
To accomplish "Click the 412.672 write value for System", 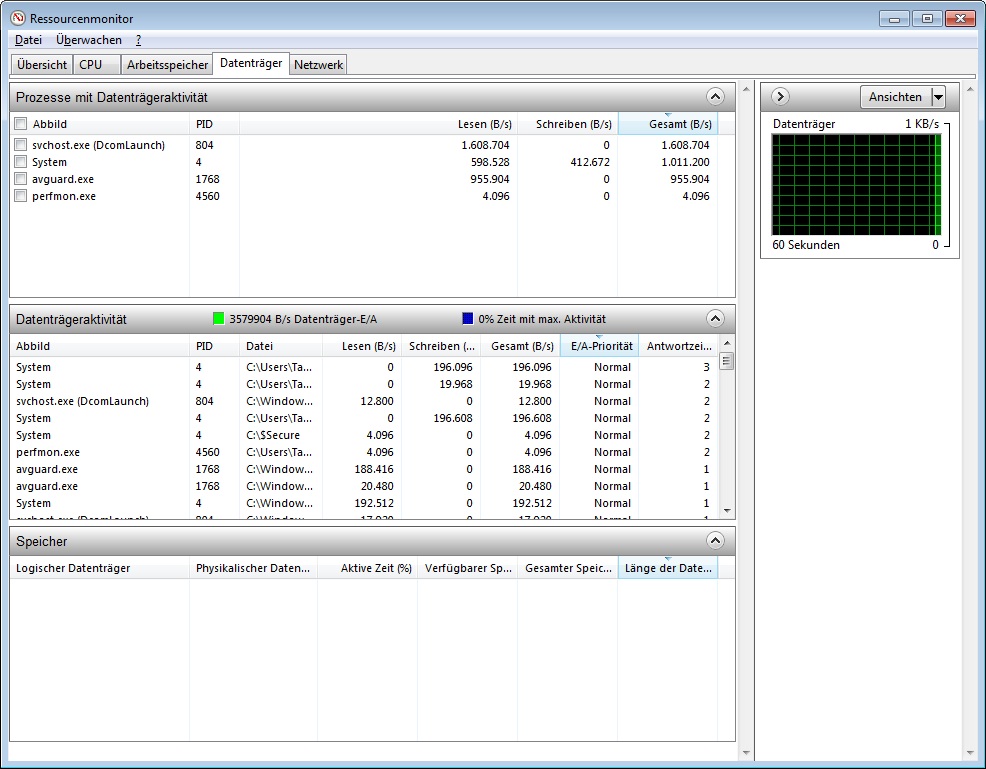I will 590,162.
